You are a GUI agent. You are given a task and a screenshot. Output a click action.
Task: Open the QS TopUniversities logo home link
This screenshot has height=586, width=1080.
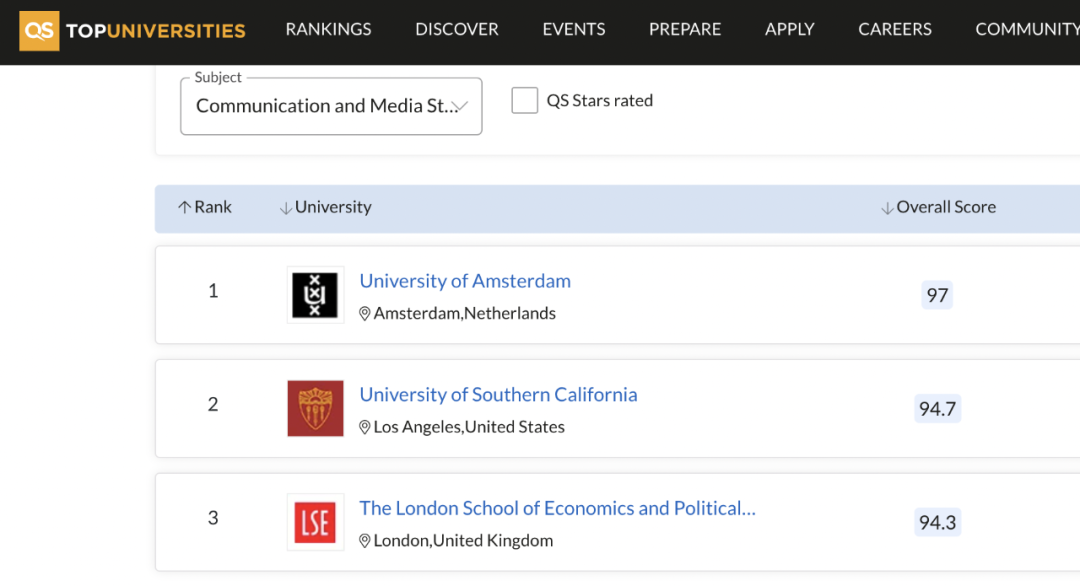click(132, 30)
